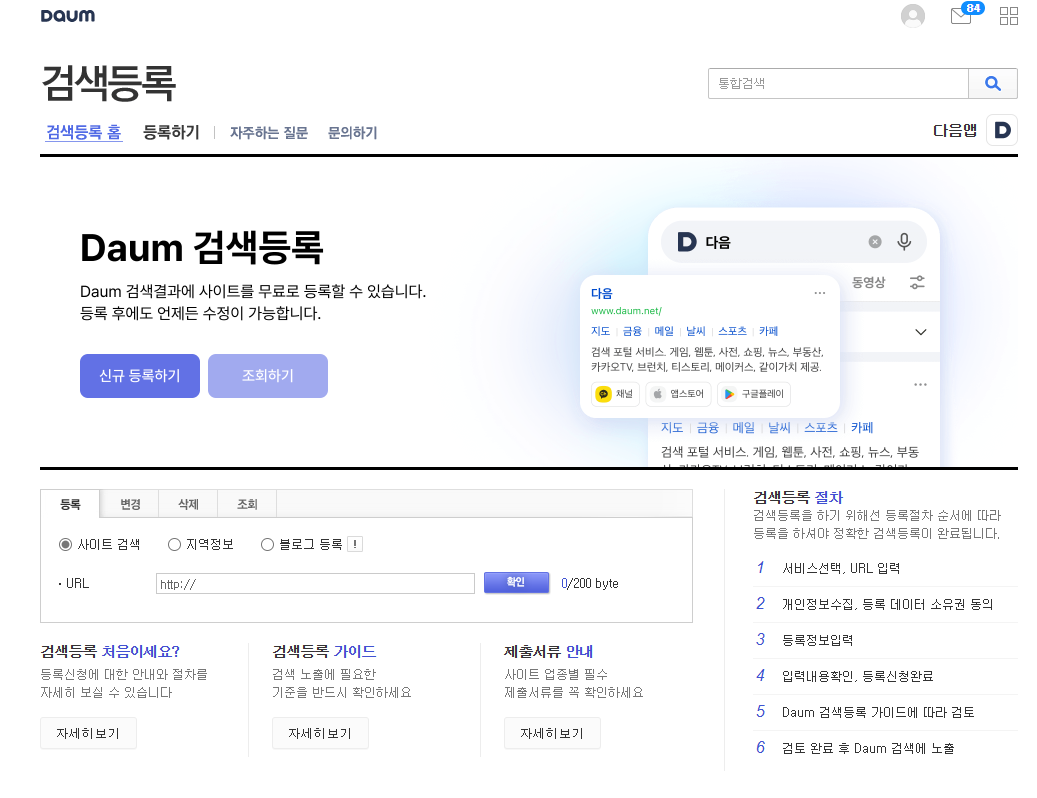Click 자세히보기 under 제출서류 안내
The image size is (1037, 798).
[552, 733]
